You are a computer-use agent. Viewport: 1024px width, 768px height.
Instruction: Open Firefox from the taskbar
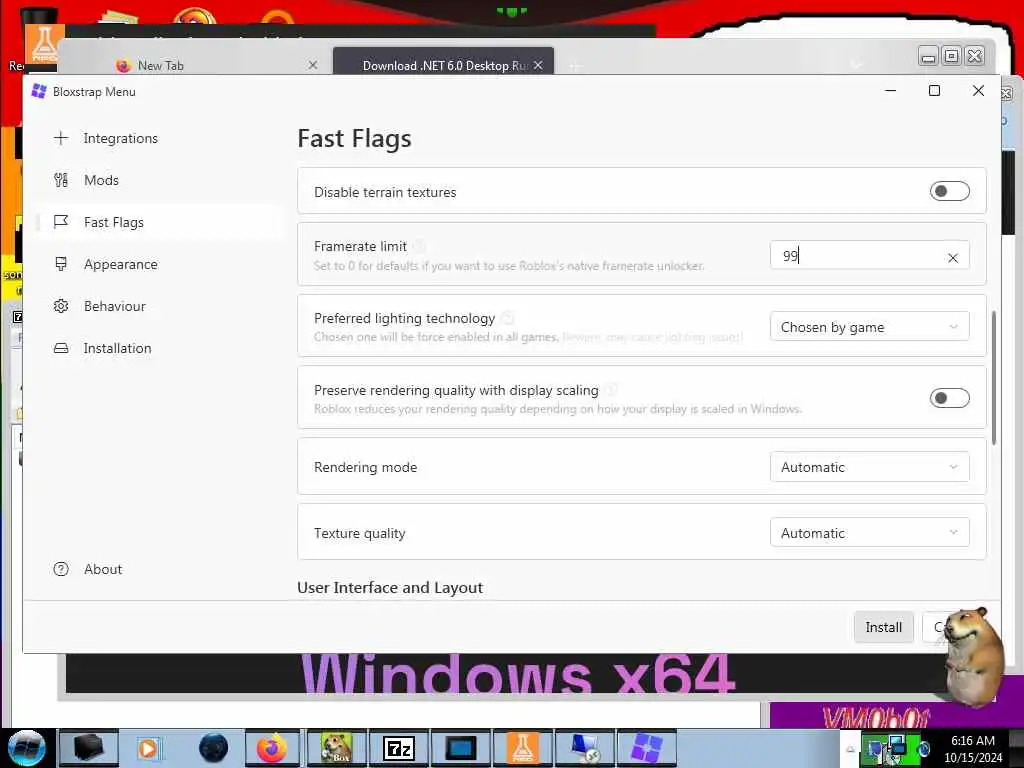pyautogui.click(x=272, y=748)
